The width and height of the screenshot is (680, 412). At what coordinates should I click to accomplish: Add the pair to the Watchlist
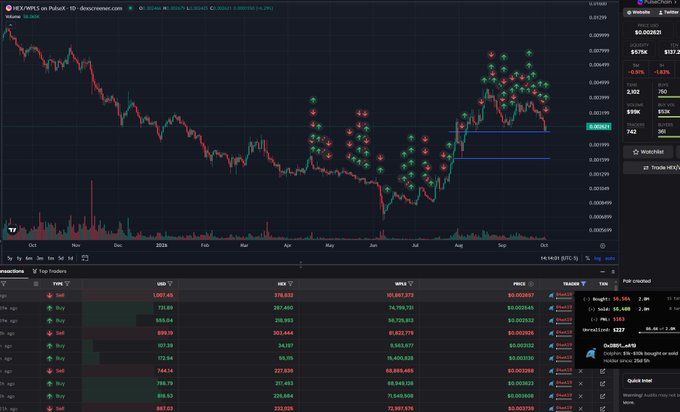648,152
